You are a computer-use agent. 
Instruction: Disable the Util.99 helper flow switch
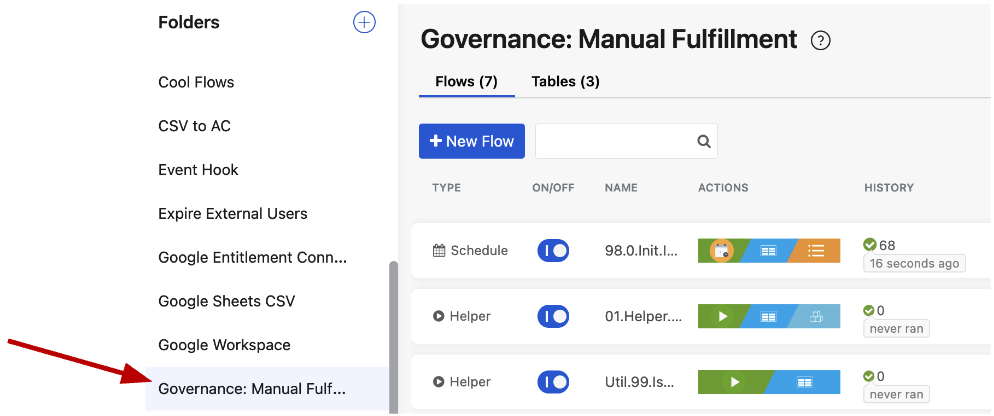553,382
